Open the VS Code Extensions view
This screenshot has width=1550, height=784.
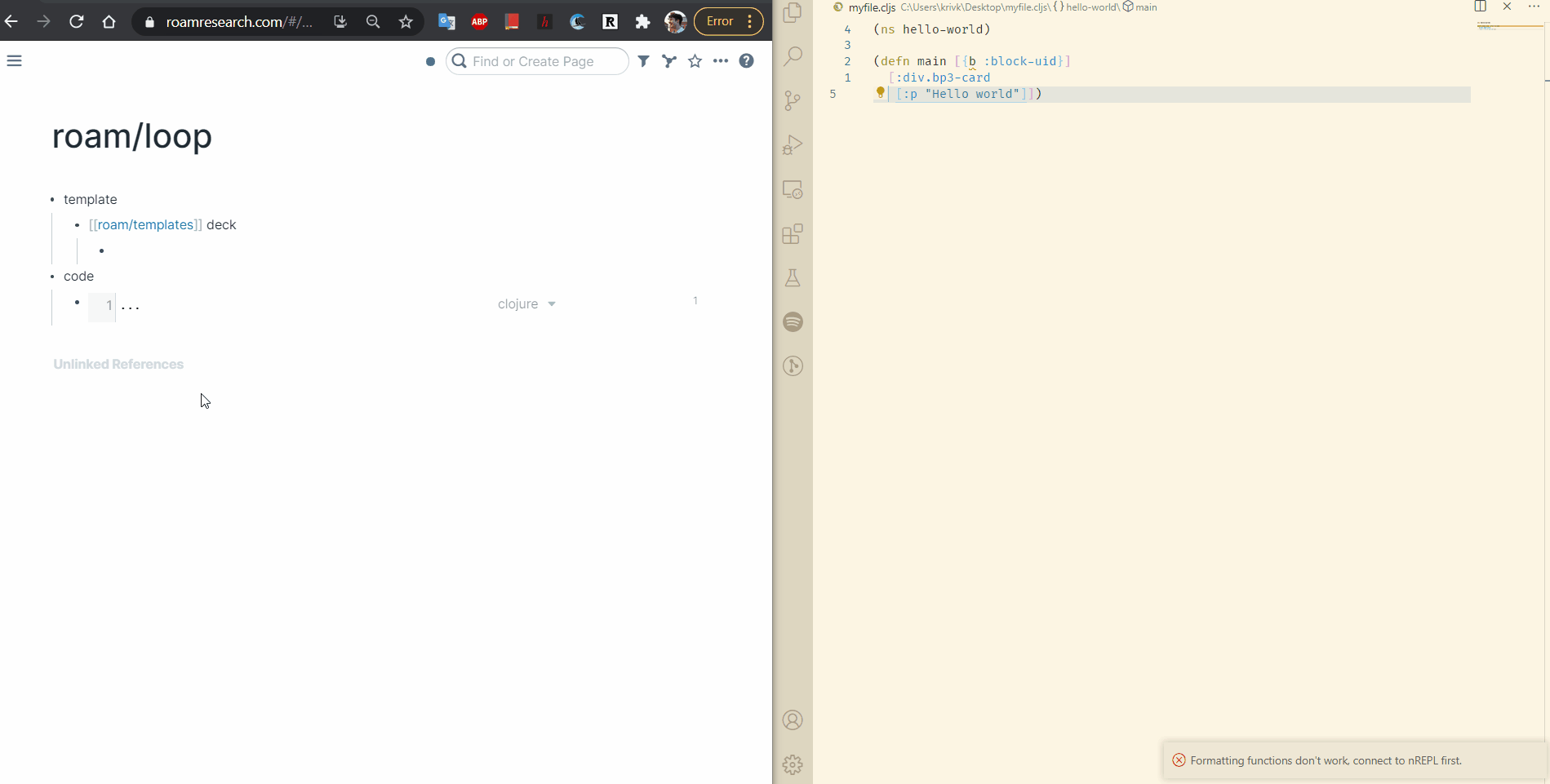coord(793,234)
